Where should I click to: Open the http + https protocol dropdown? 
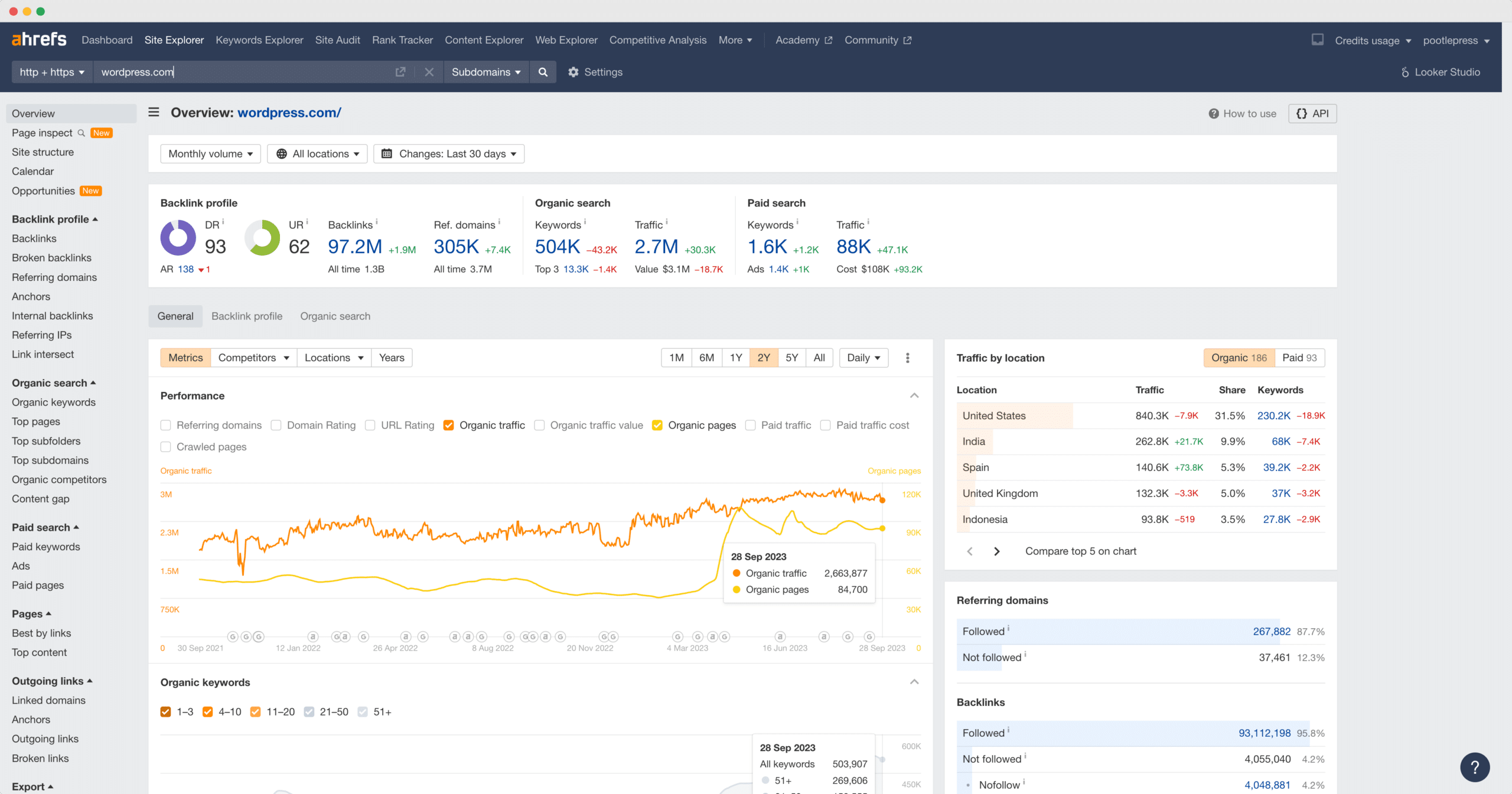pos(52,72)
